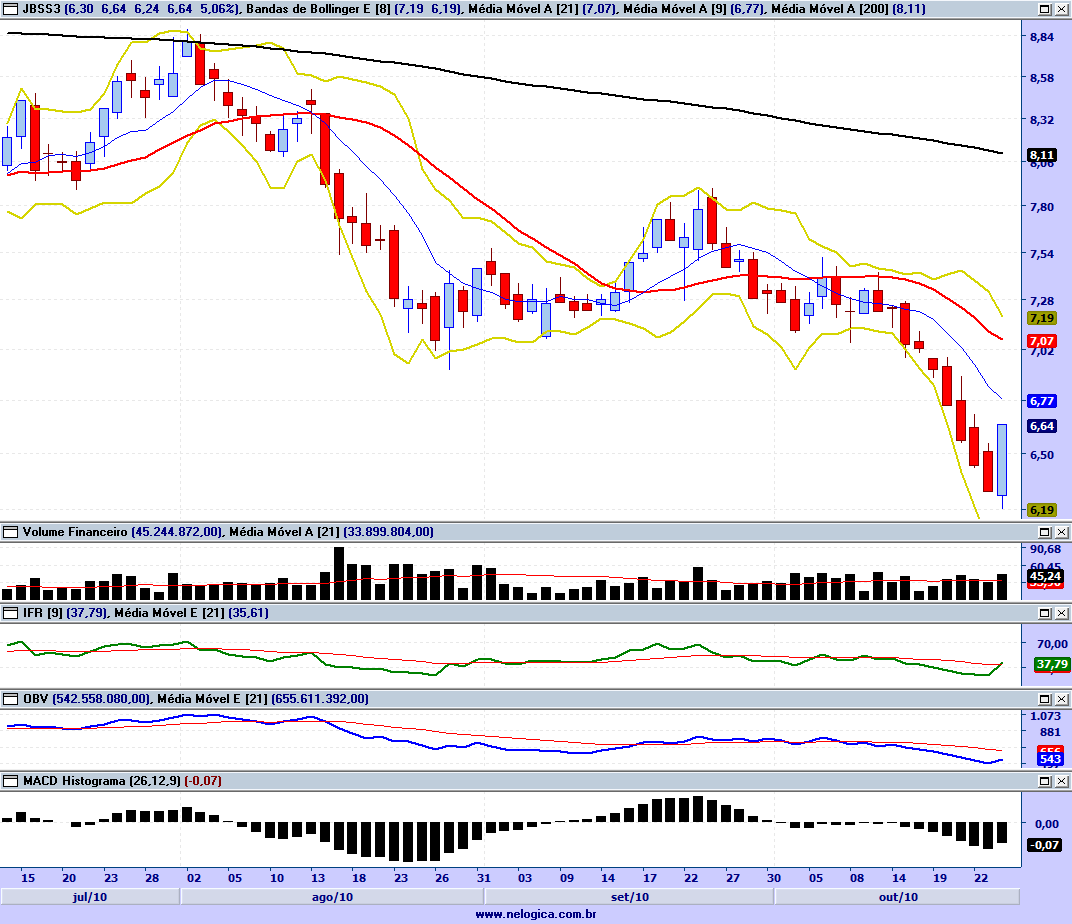Click the OBV title text
This screenshot has height=924, width=1072.
36,698
